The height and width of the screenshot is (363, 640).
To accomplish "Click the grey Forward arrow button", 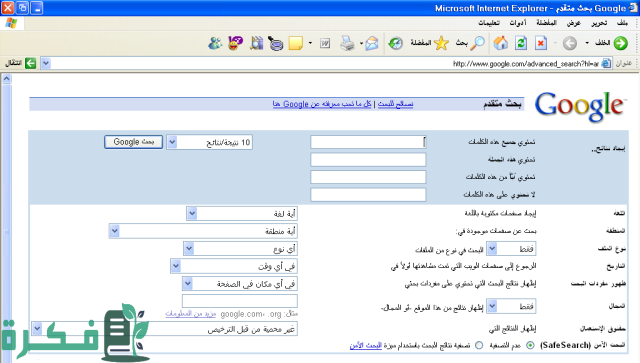I will 570,43.
